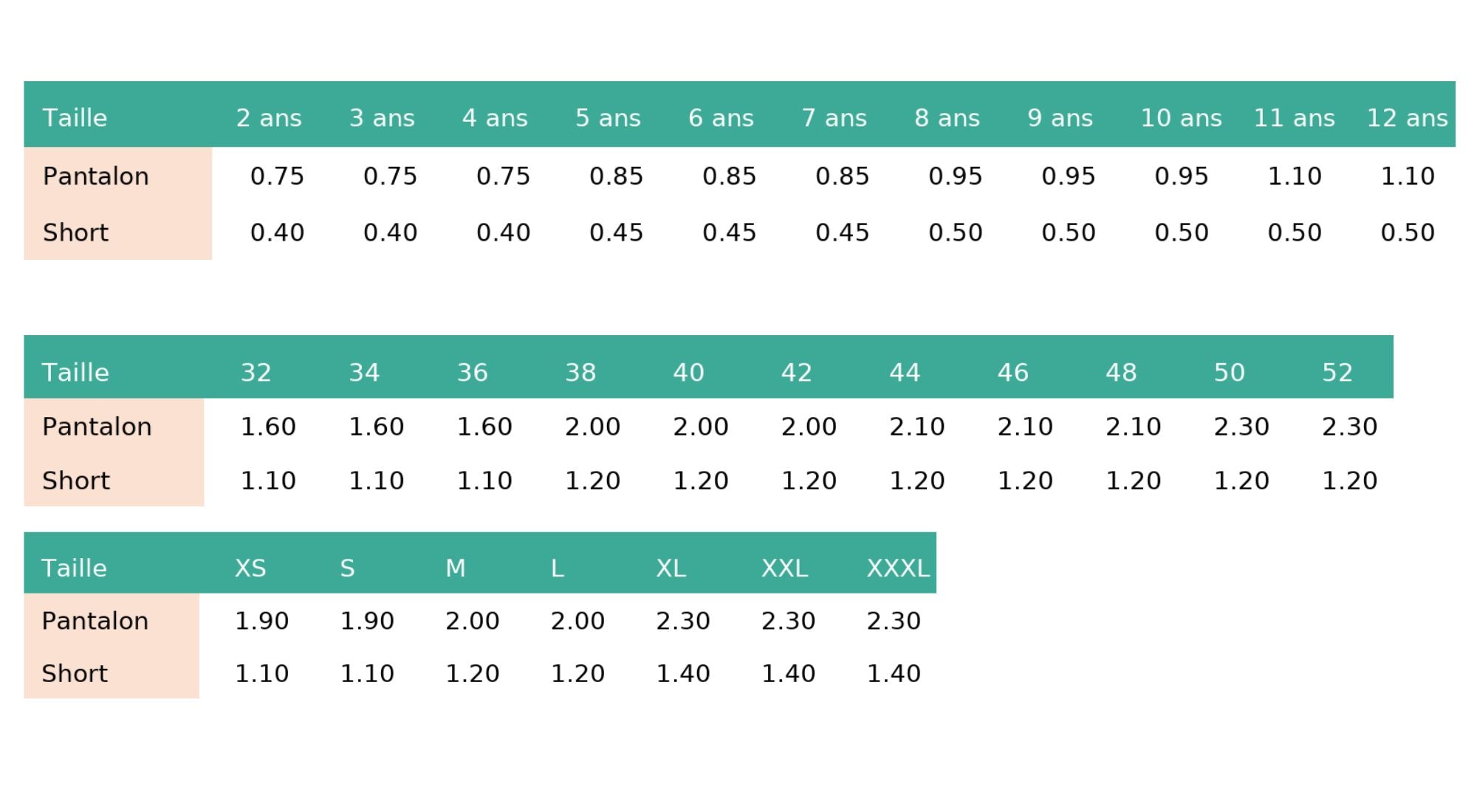Viewport: 1477px width, 812px height.
Task: Select 'Pantalon' row label in the ans table
Action: (x=96, y=176)
